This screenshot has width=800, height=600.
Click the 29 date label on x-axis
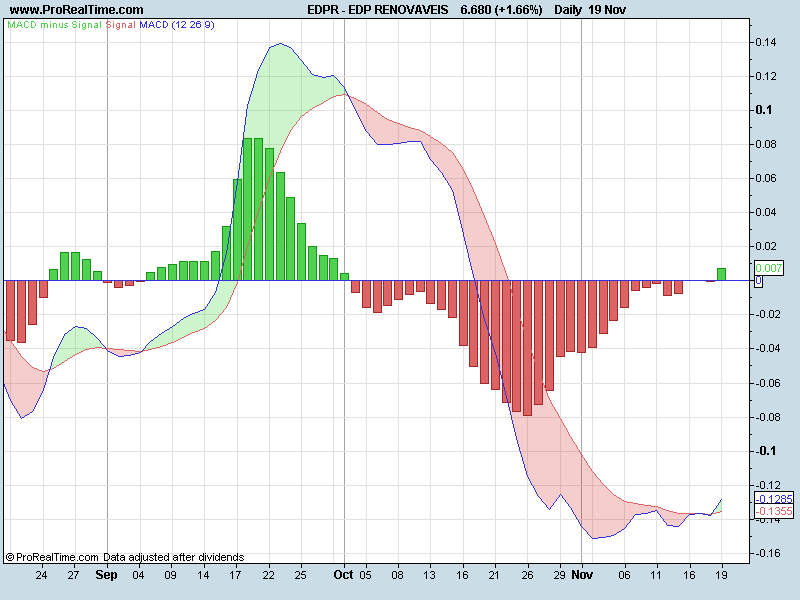coord(560,575)
